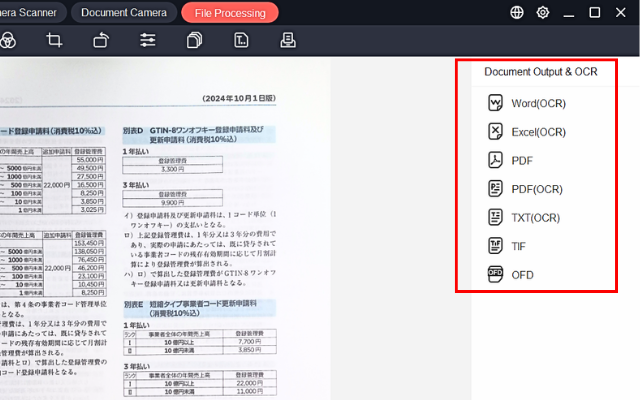Open the color filter tool

tap(8, 40)
